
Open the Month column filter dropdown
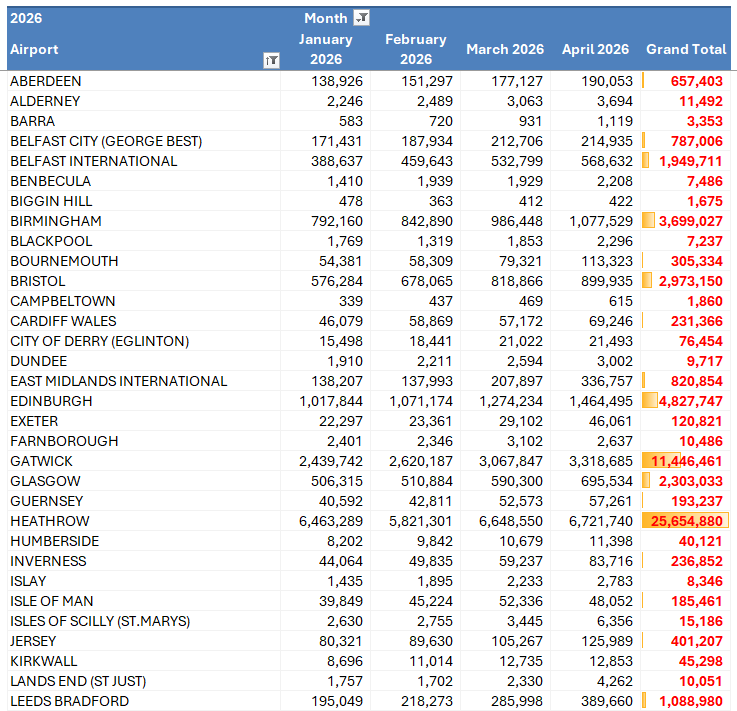pyautogui.click(x=361, y=18)
